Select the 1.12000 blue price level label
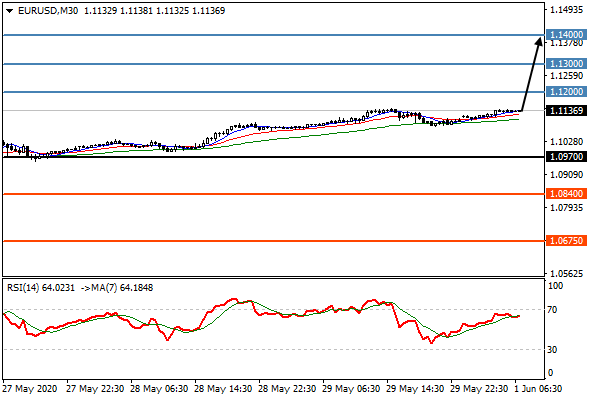This screenshot has height=400, width=590. click(566, 91)
